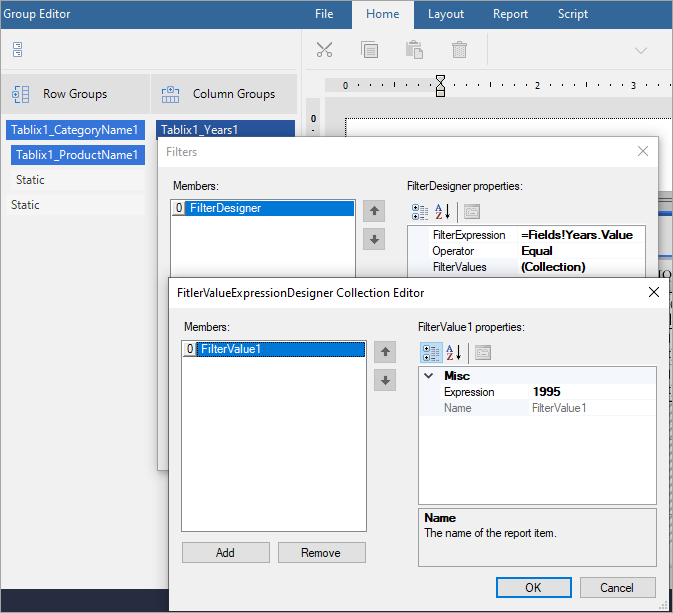The image size is (673, 613).
Task: Confirm with the OK button
Action: 534,587
